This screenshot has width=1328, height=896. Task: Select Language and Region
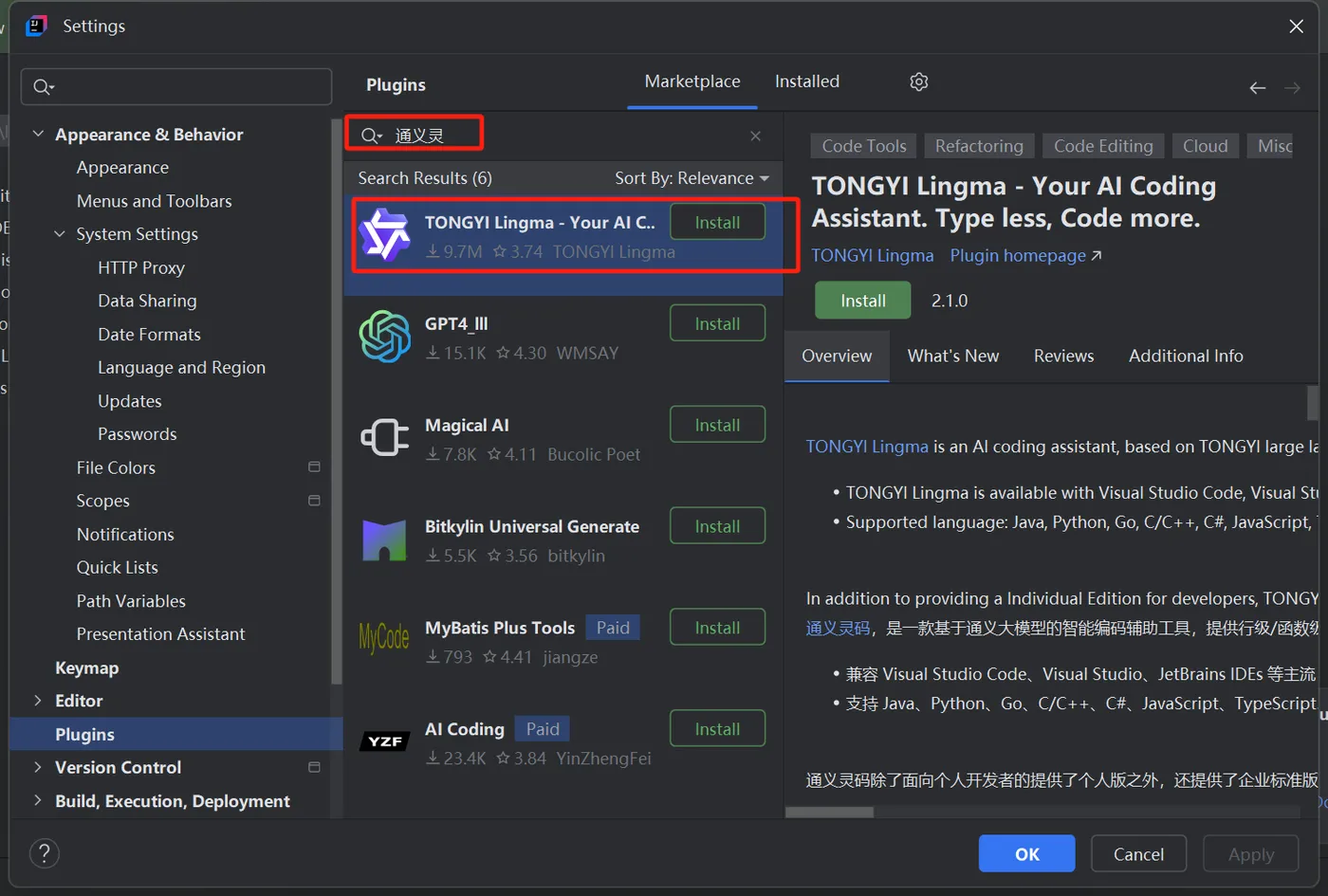click(x=181, y=368)
